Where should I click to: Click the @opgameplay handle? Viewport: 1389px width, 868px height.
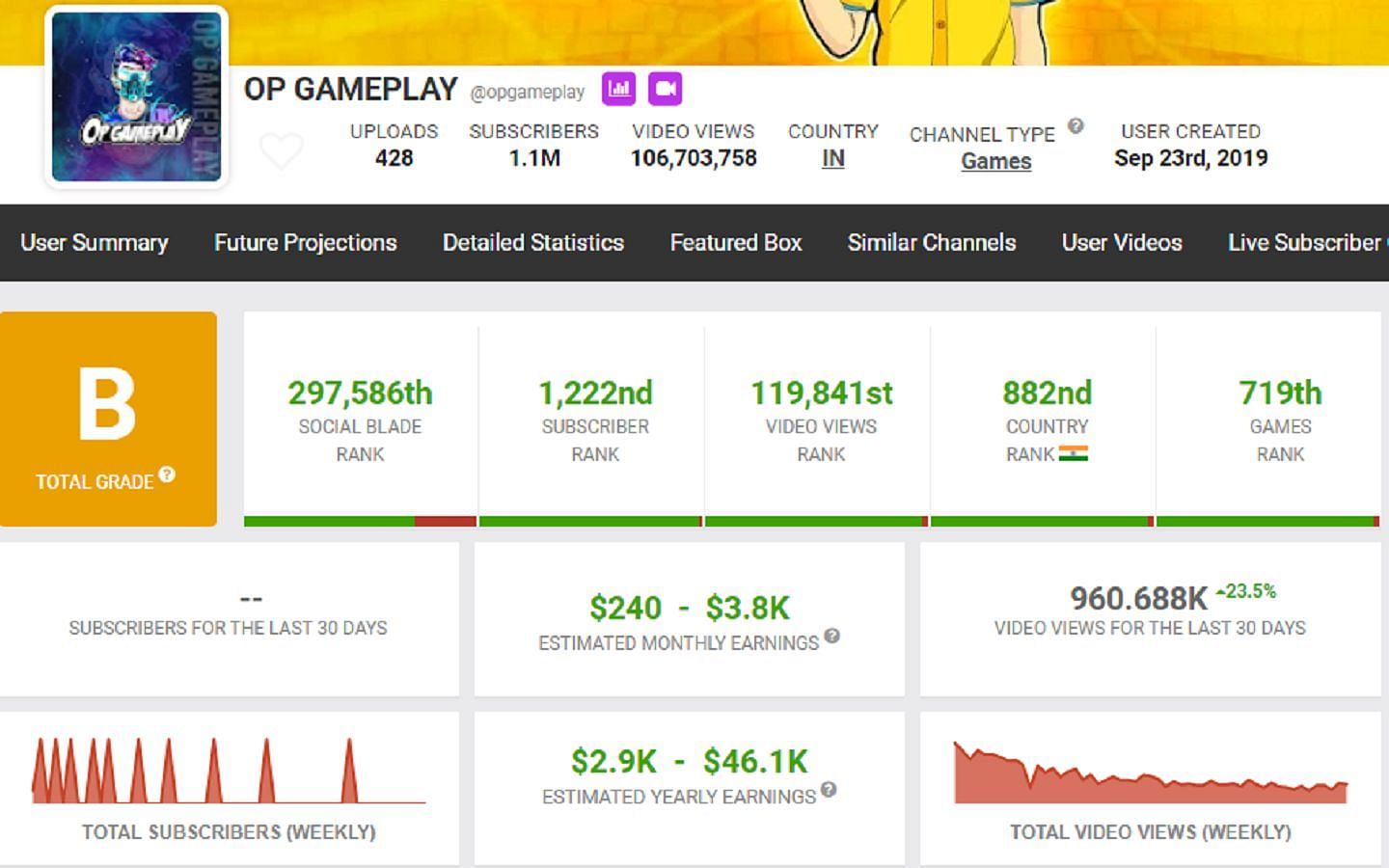coord(527,92)
